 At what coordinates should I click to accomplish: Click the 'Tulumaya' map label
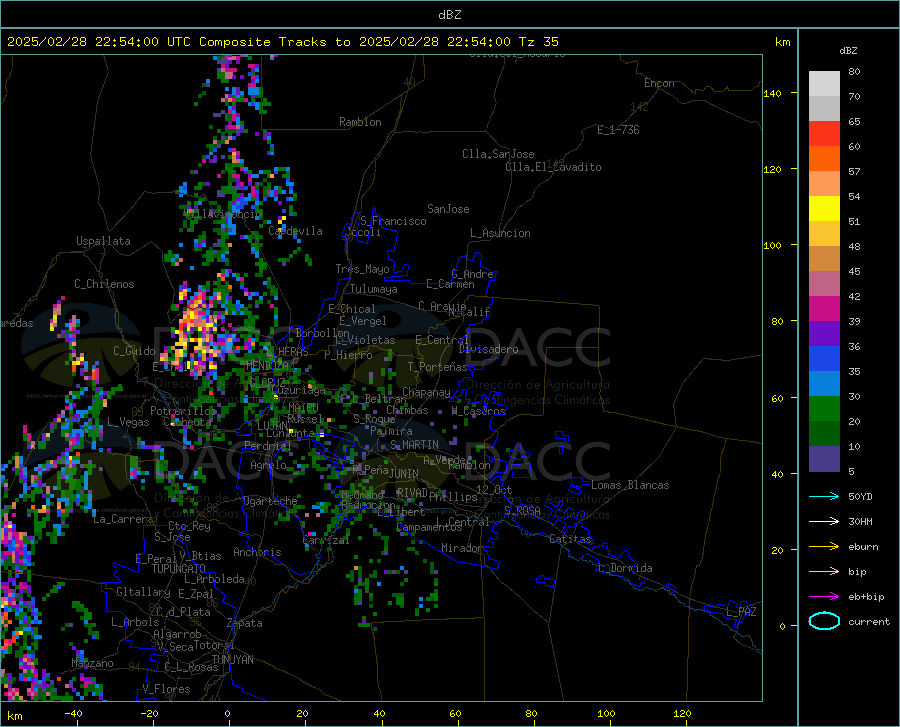[x=373, y=289]
